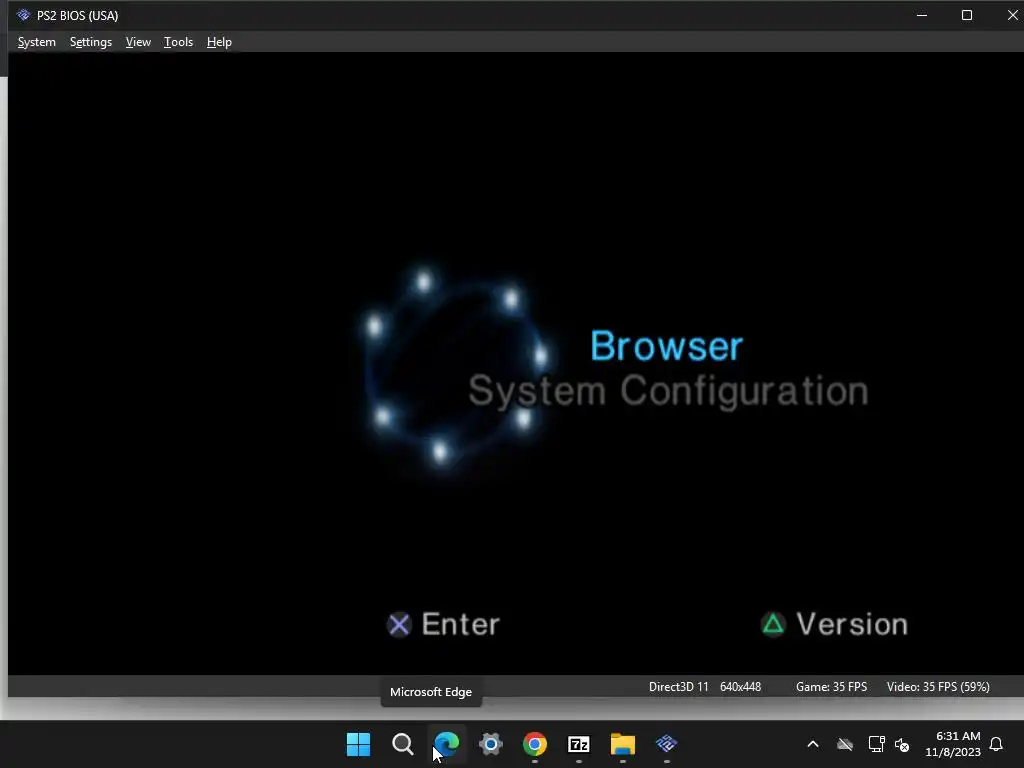Open the notifications bell
This screenshot has height=768, width=1024.
coord(996,744)
